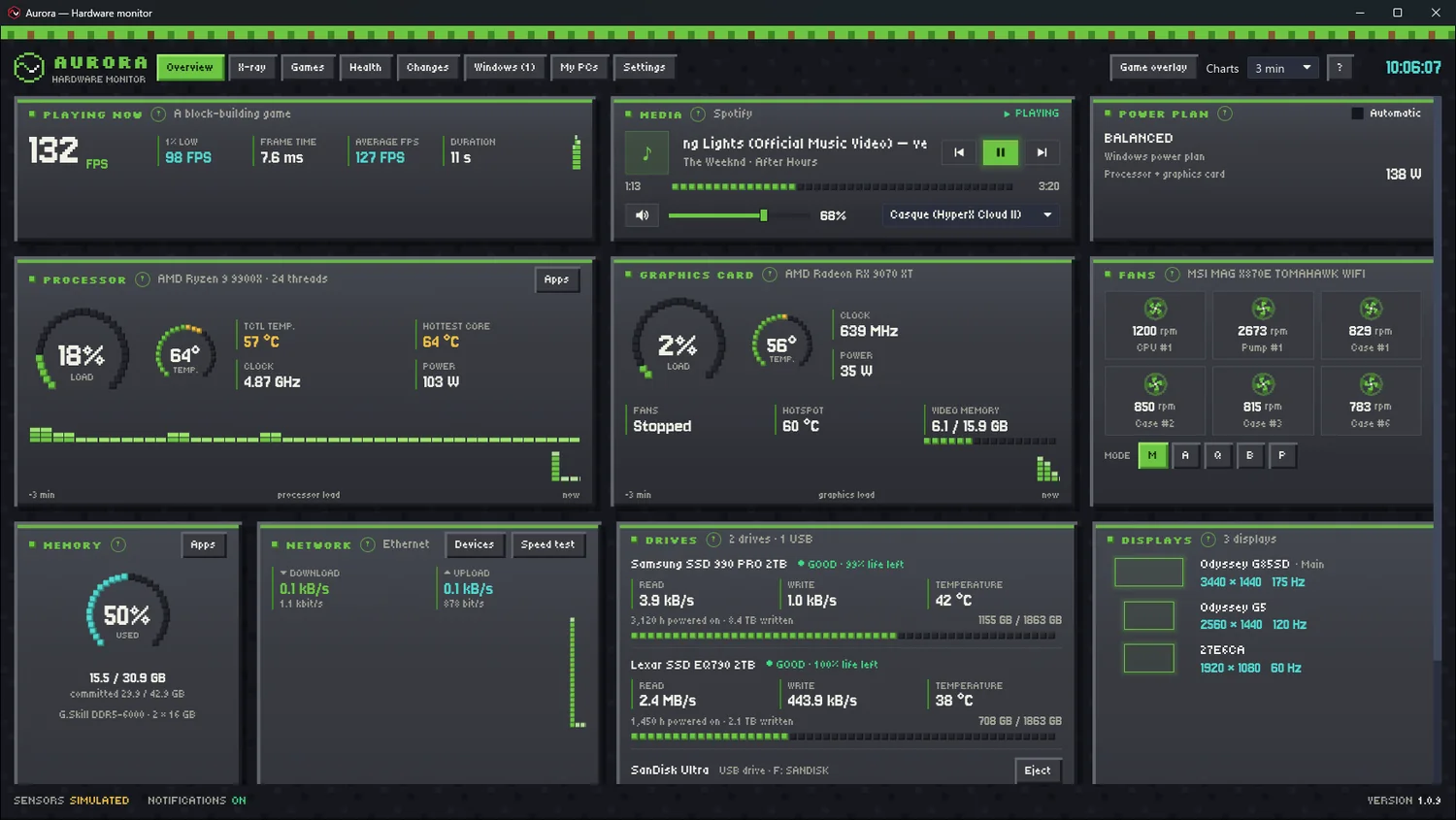The height and width of the screenshot is (820, 1456).
Task: Open the help icon beside Media
Action: pos(698,115)
